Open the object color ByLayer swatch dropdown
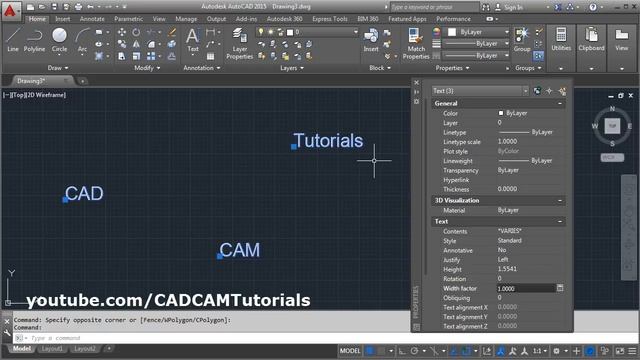The width and height of the screenshot is (640, 360). (x=478, y=32)
